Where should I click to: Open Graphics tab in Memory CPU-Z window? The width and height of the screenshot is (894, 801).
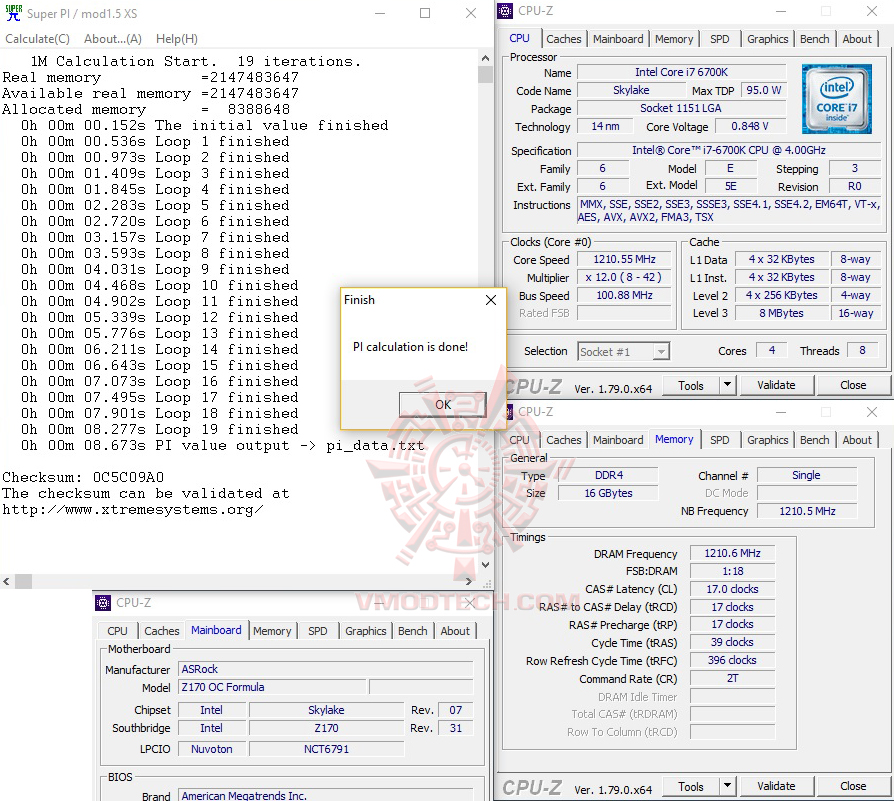tap(767, 440)
